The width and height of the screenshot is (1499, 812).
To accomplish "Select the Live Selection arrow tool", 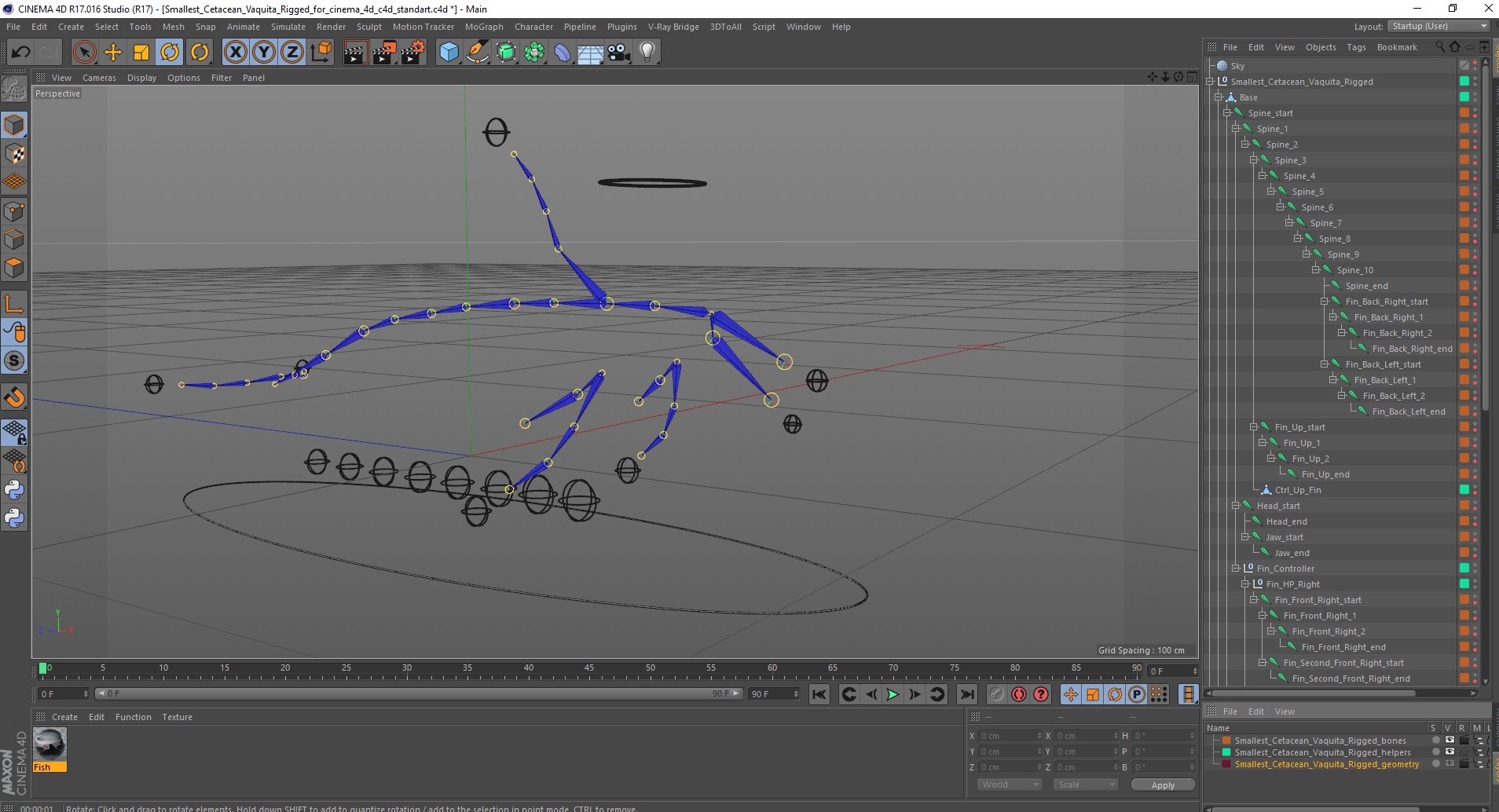I will click(x=84, y=52).
